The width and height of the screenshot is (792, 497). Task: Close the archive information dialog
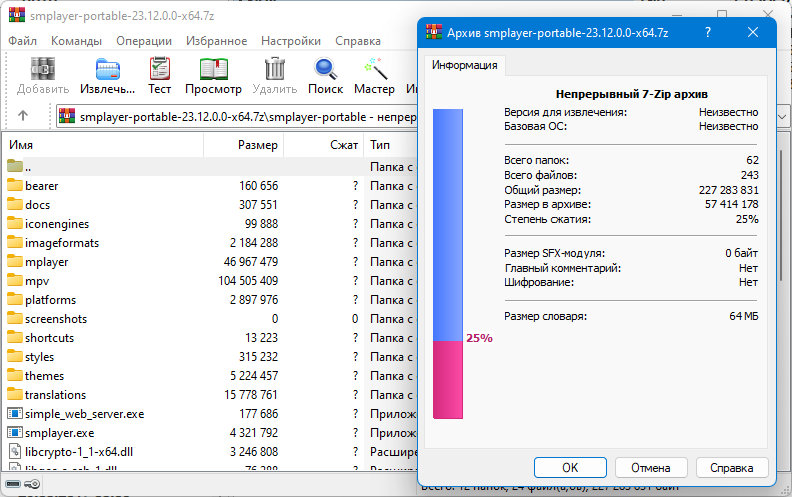coord(753,32)
